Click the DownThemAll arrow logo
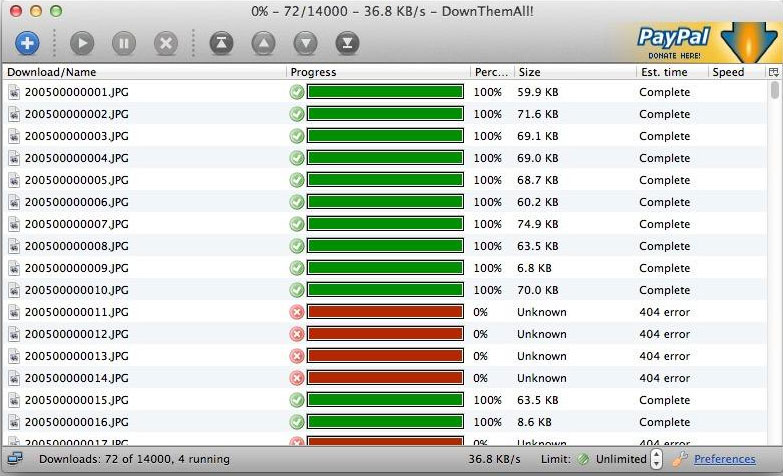This screenshot has width=783, height=476. [748, 42]
